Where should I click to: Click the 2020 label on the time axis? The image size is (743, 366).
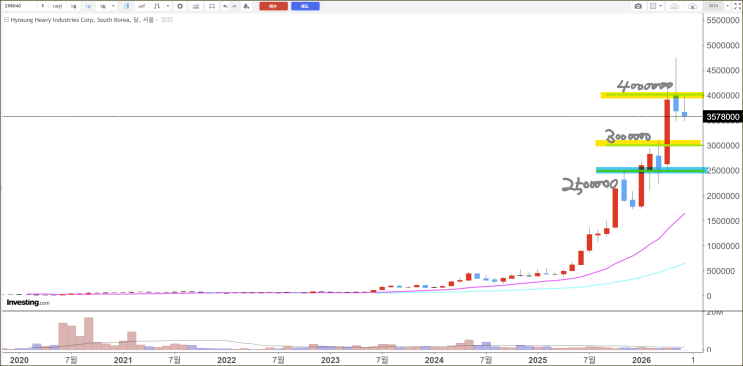click(x=19, y=359)
